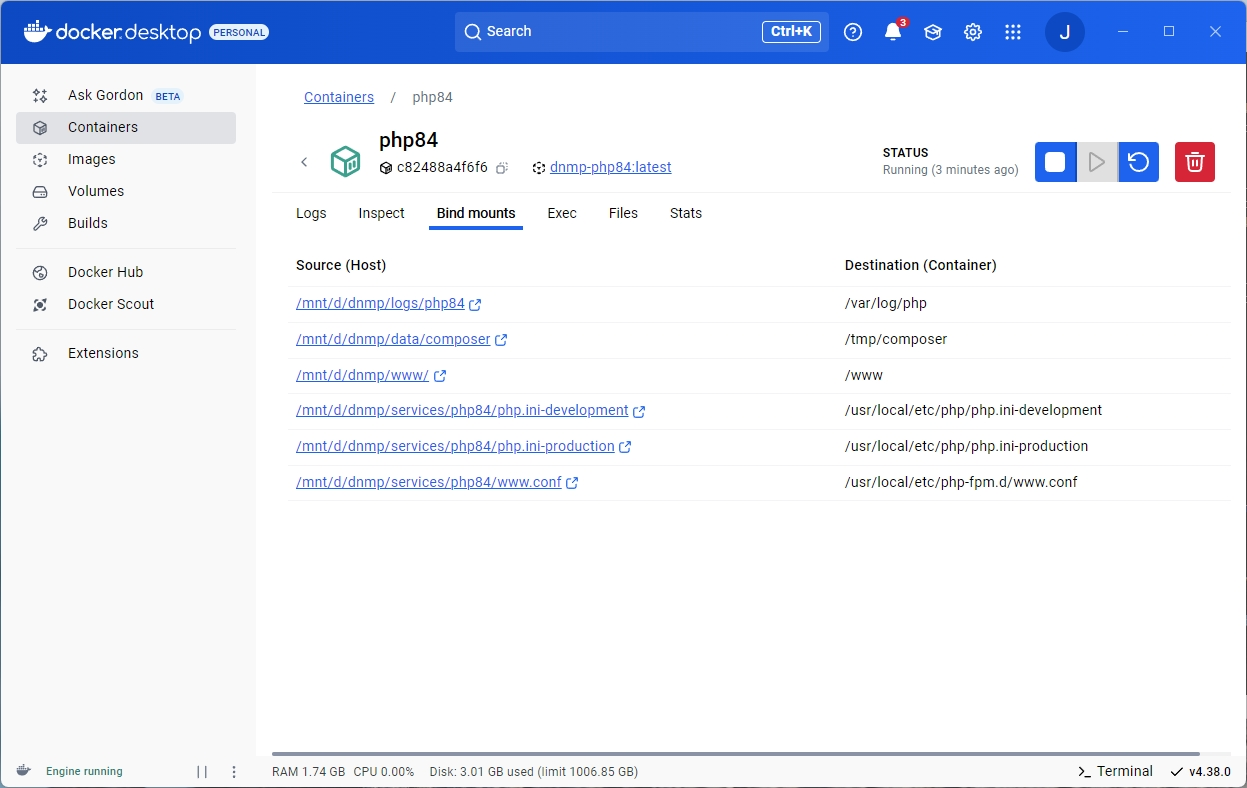
Task: Click the /tmp/composer destination cell
Action: coord(896,340)
